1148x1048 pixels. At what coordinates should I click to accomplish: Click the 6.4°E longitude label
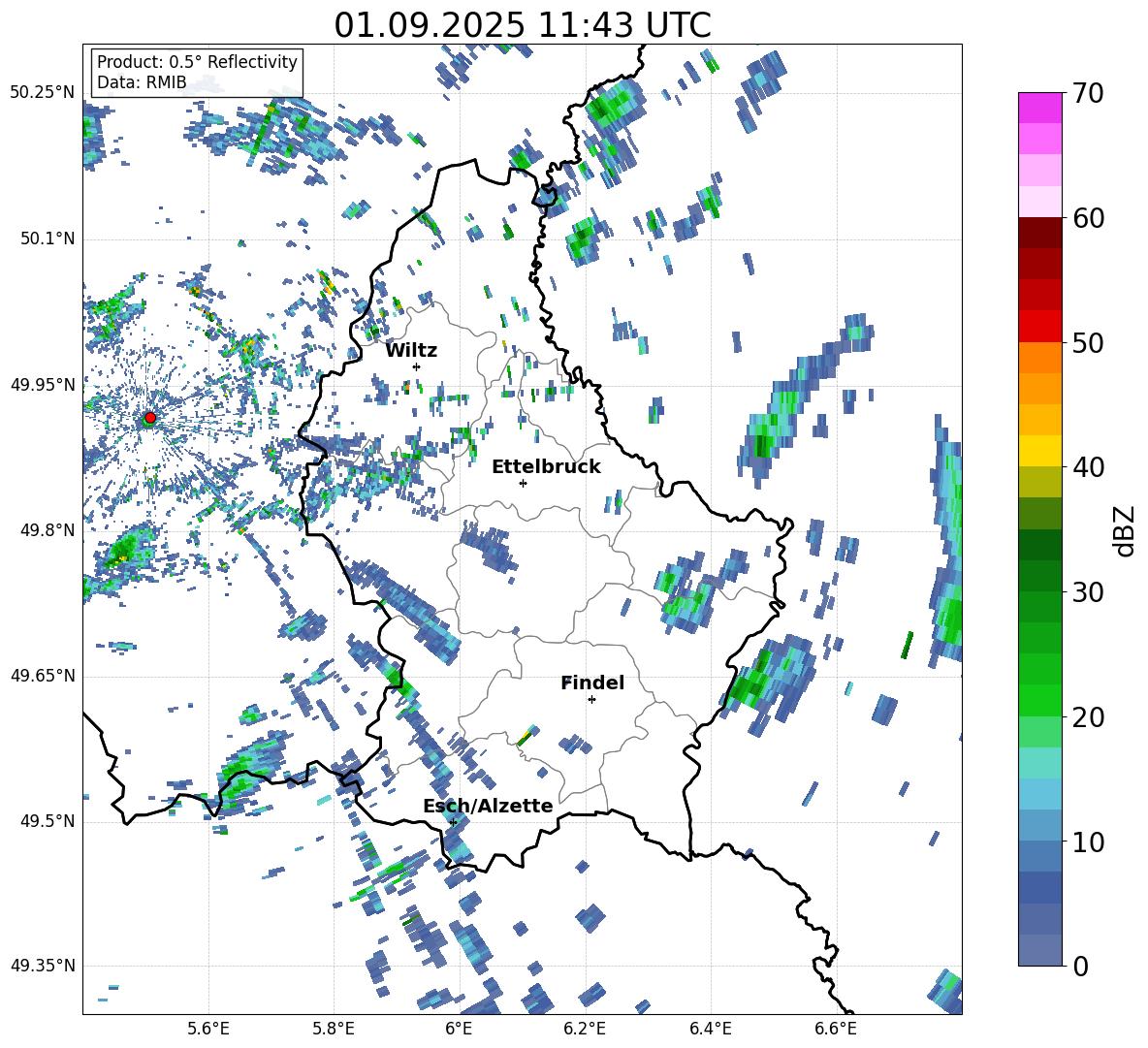coord(710,1029)
